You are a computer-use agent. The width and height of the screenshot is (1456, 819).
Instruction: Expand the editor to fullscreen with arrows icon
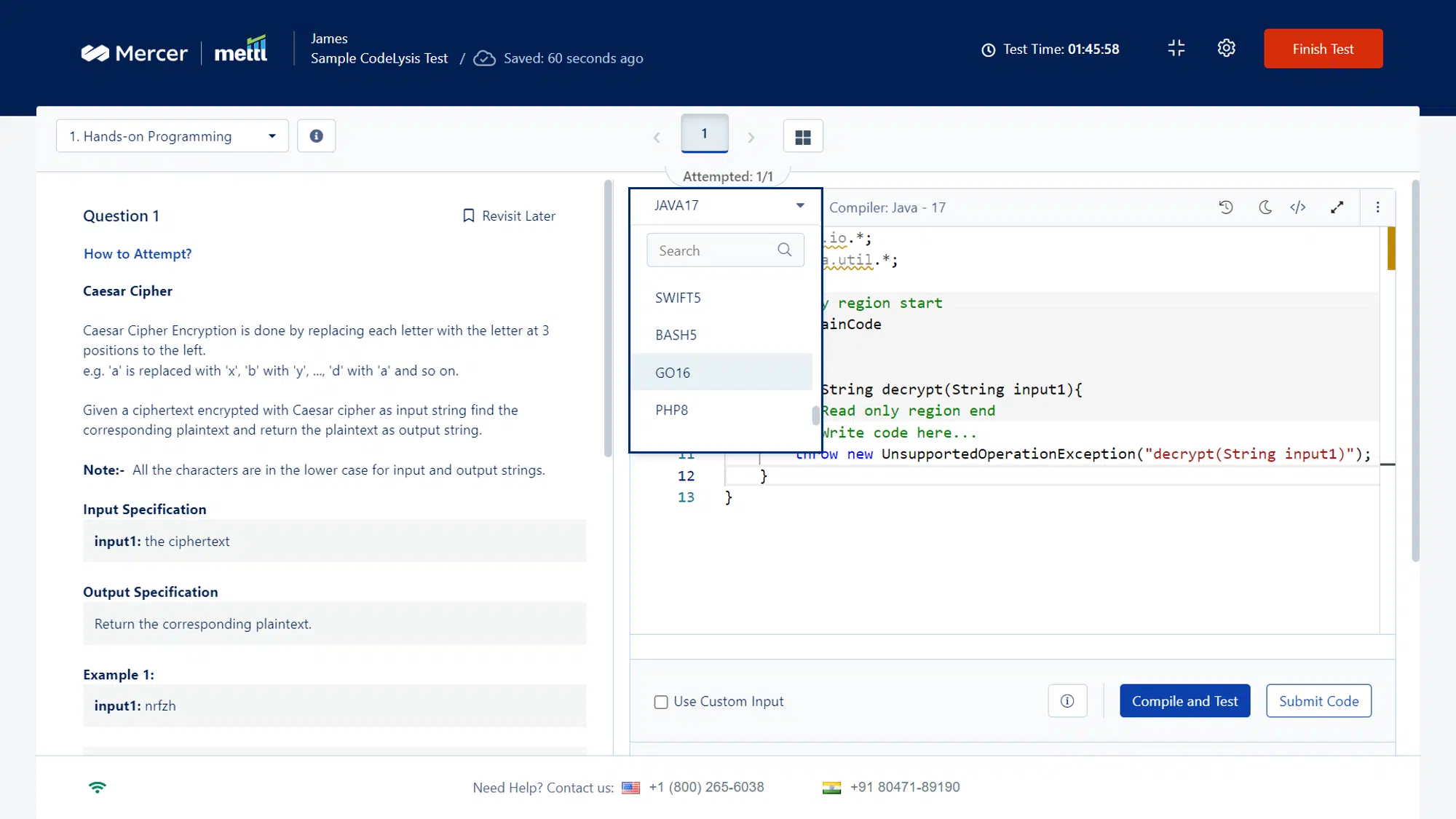click(x=1337, y=207)
